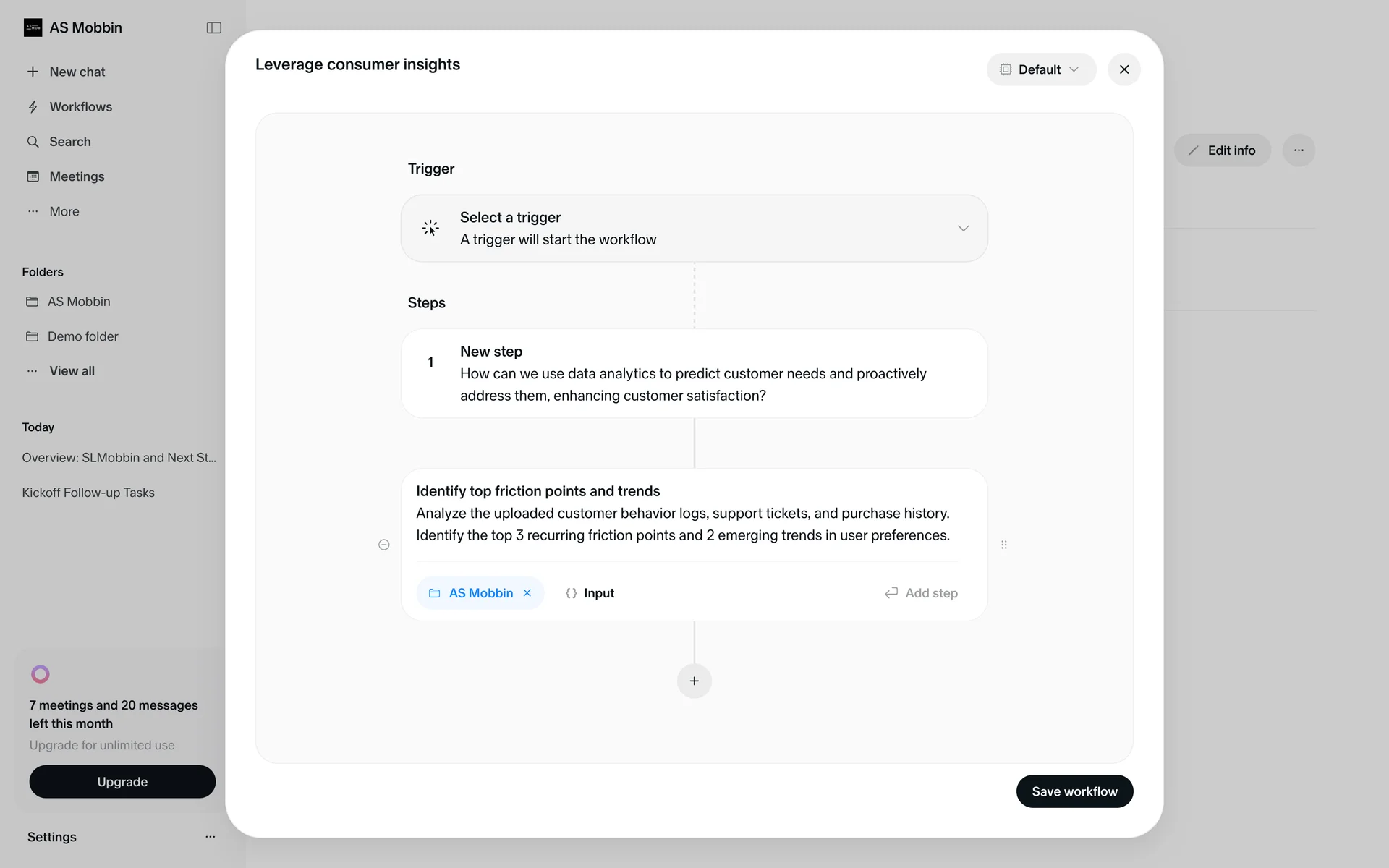
Task: Open the three-dot menu beside Edit info
Action: 1299,150
